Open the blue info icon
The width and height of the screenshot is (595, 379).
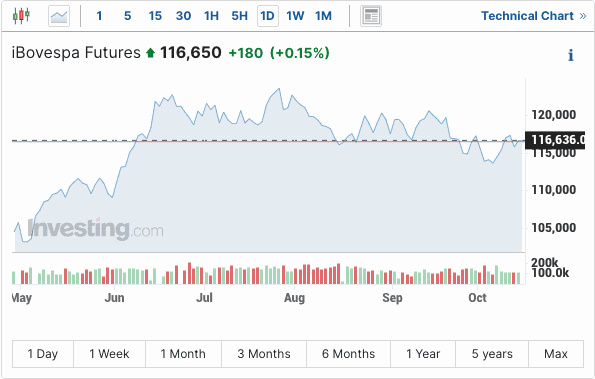click(x=571, y=55)
